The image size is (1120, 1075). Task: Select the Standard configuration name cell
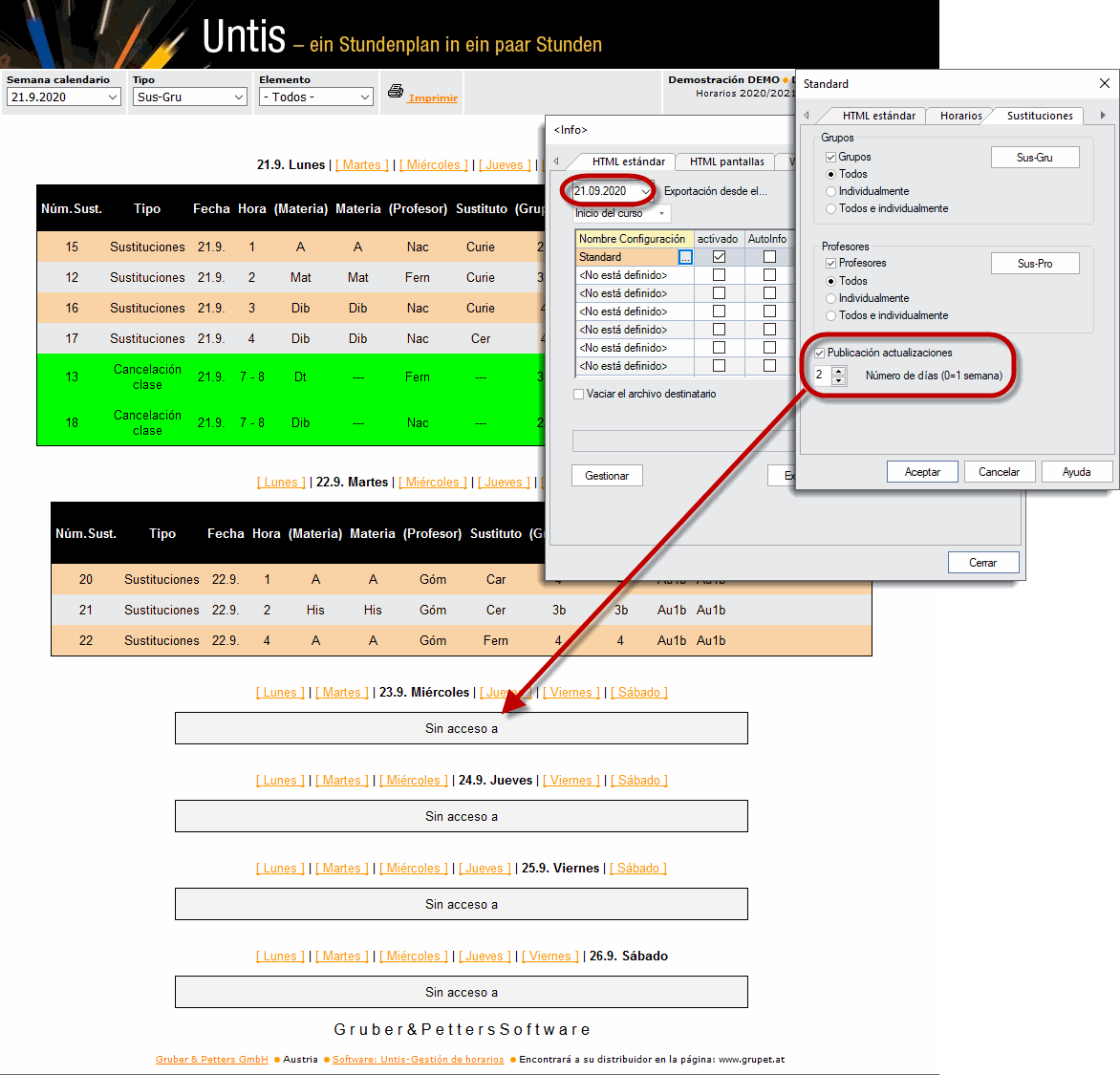click(x=627, y=257)
